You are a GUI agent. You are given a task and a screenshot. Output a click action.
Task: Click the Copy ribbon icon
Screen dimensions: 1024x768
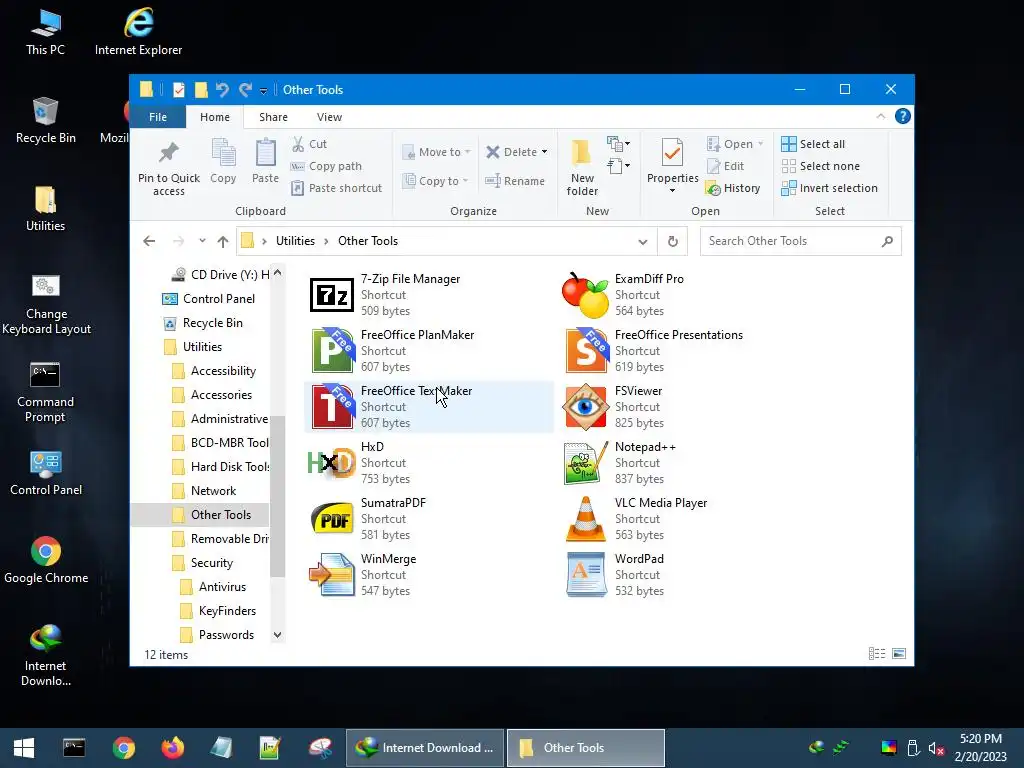tap(223, 153)
